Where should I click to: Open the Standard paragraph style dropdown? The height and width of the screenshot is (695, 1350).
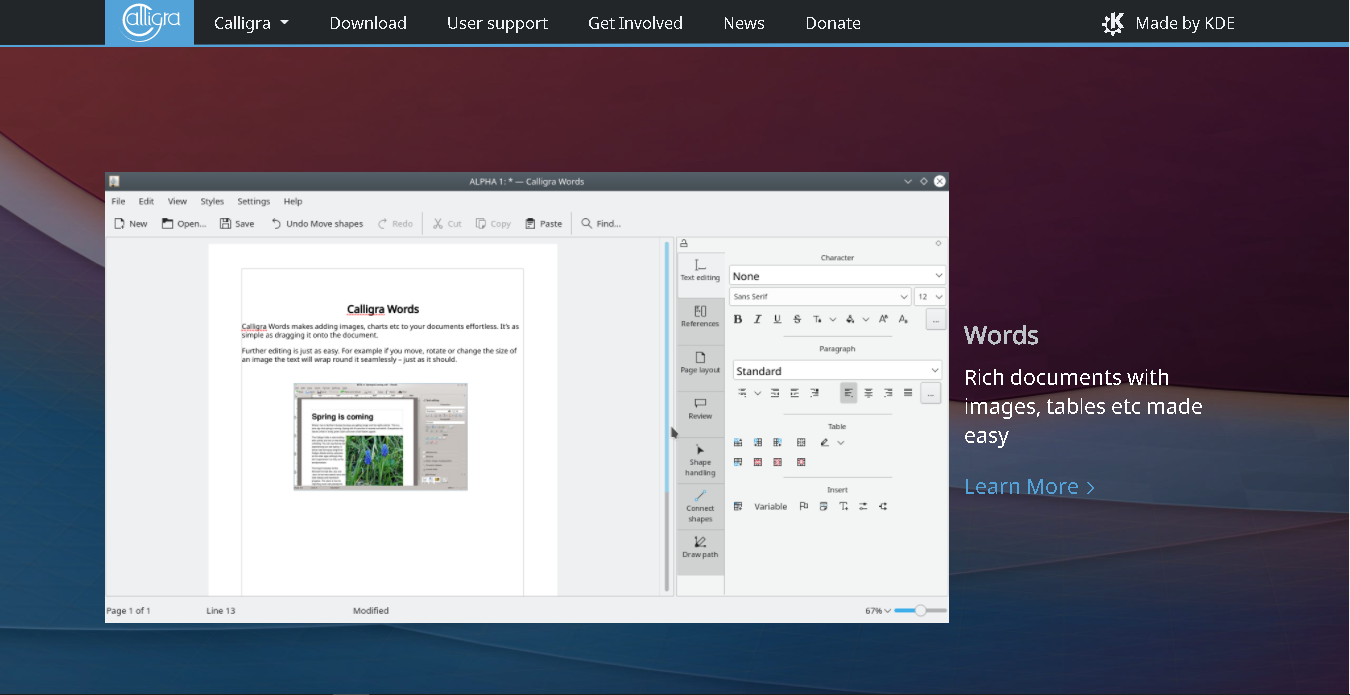click(x=837, y=370)
